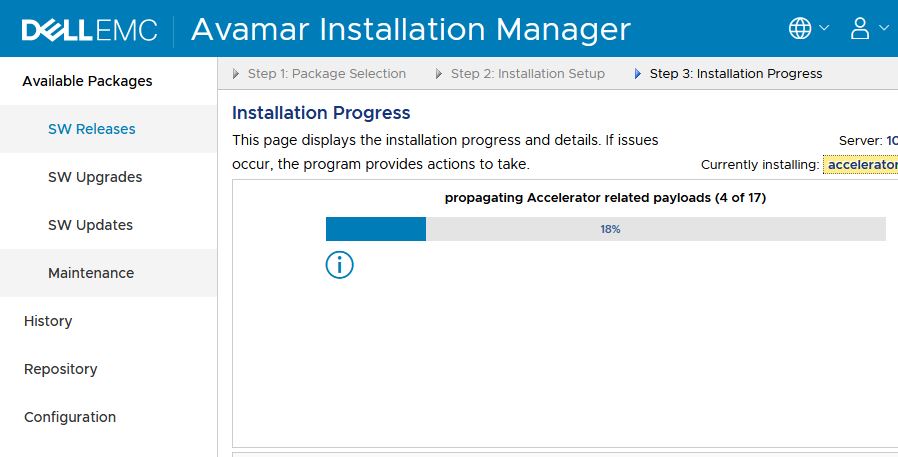Image resolution: width=898 pixels, height=457 pixels.
Task: Click the blue information icon
Action: [x=340, y=265]
